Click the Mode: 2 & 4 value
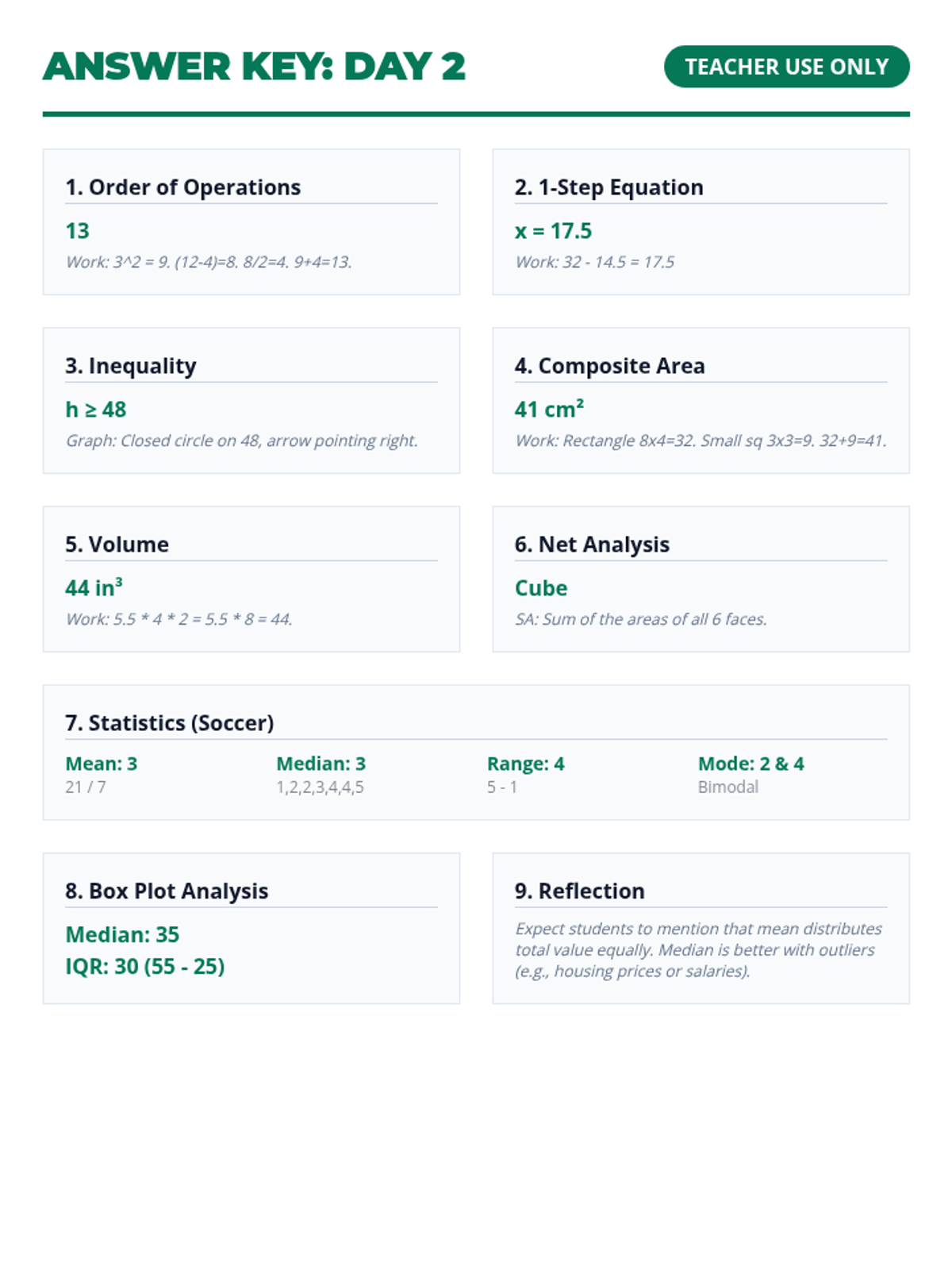This screenshot has height=1270, width=952. tap(750, 764)
